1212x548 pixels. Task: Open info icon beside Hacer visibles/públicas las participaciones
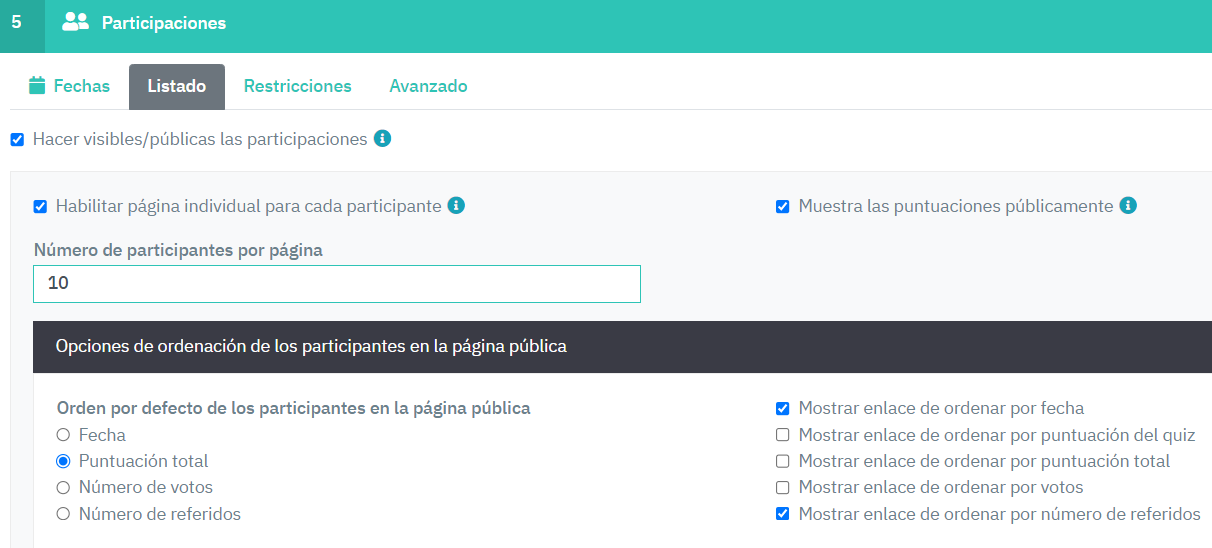point(382,139)
